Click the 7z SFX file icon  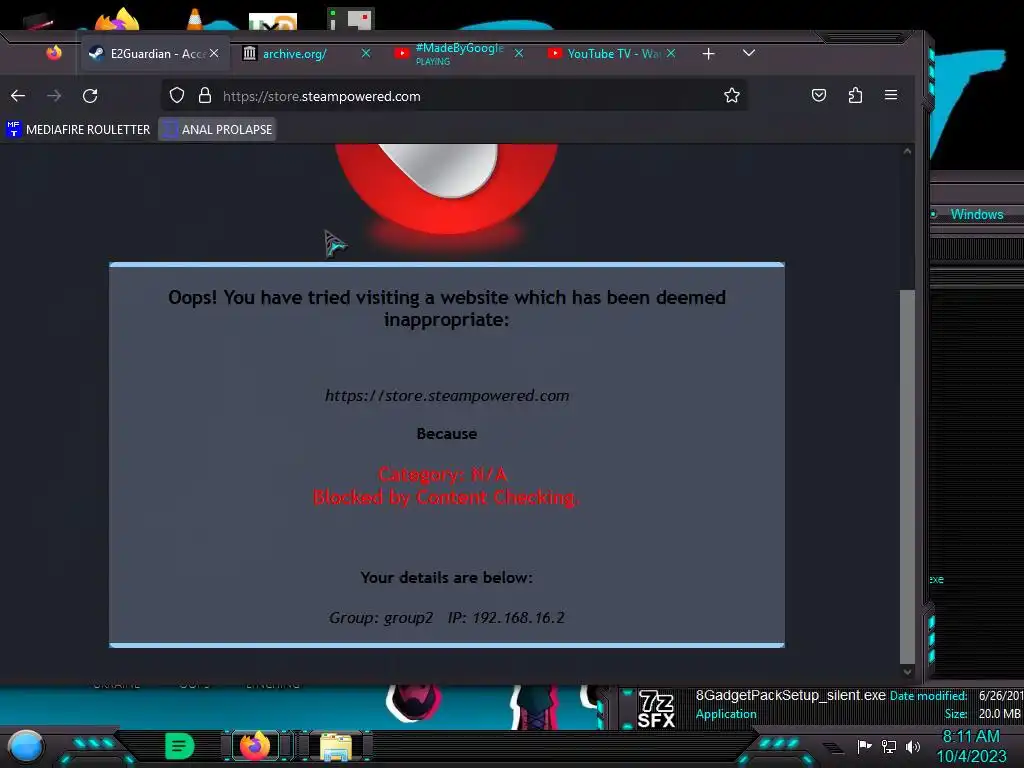pos(656,709)
